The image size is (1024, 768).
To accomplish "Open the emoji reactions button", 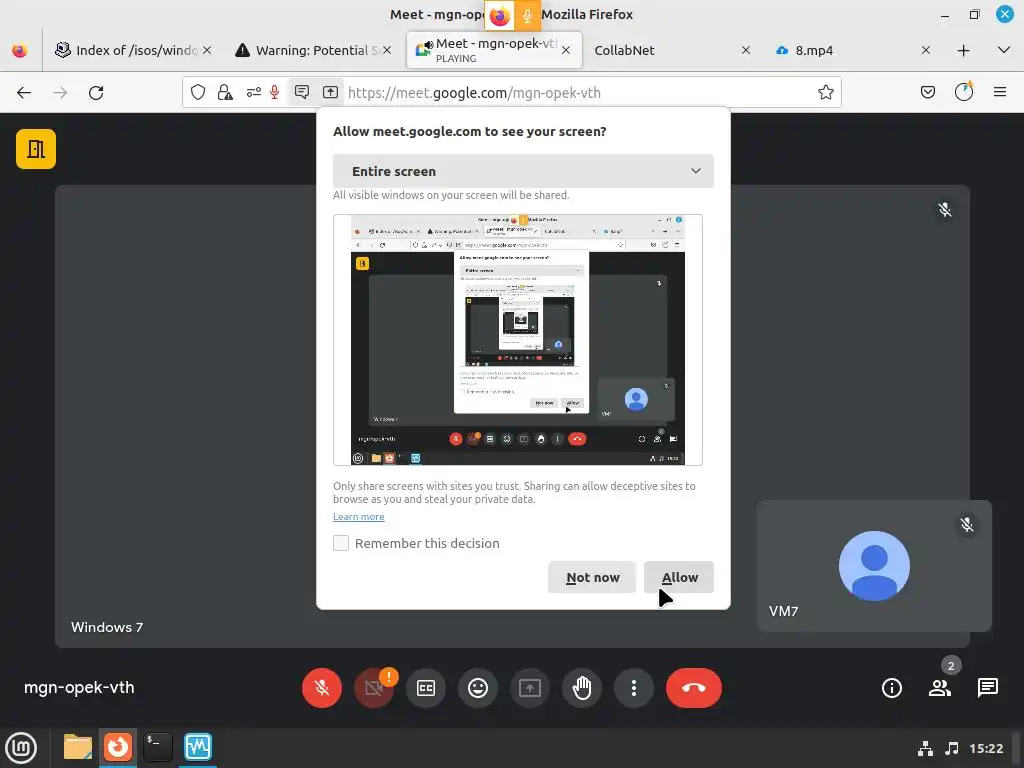I will [x=478, y=688].
